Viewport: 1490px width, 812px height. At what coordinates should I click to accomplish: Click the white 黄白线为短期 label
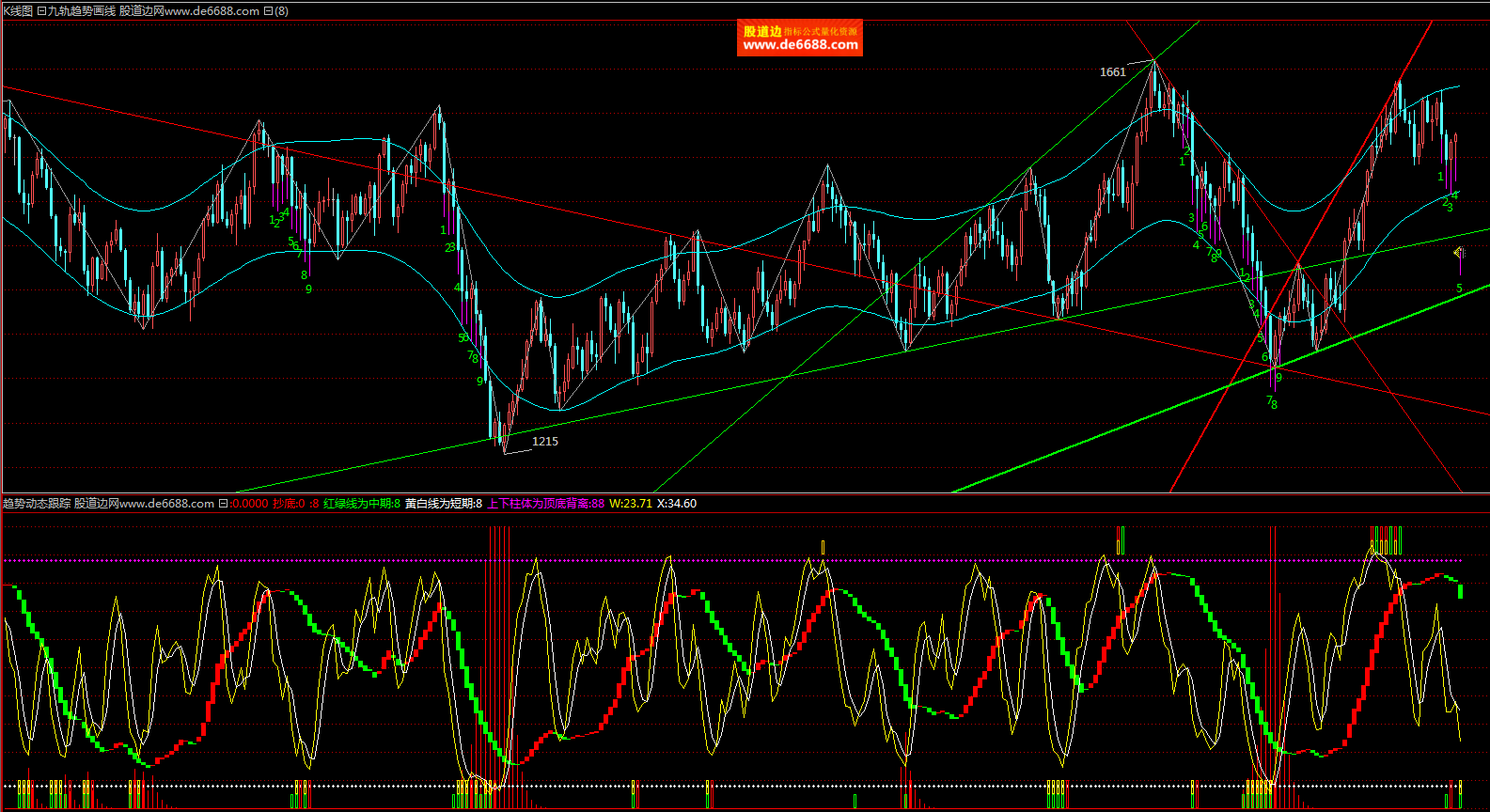(x=443, y=504)
